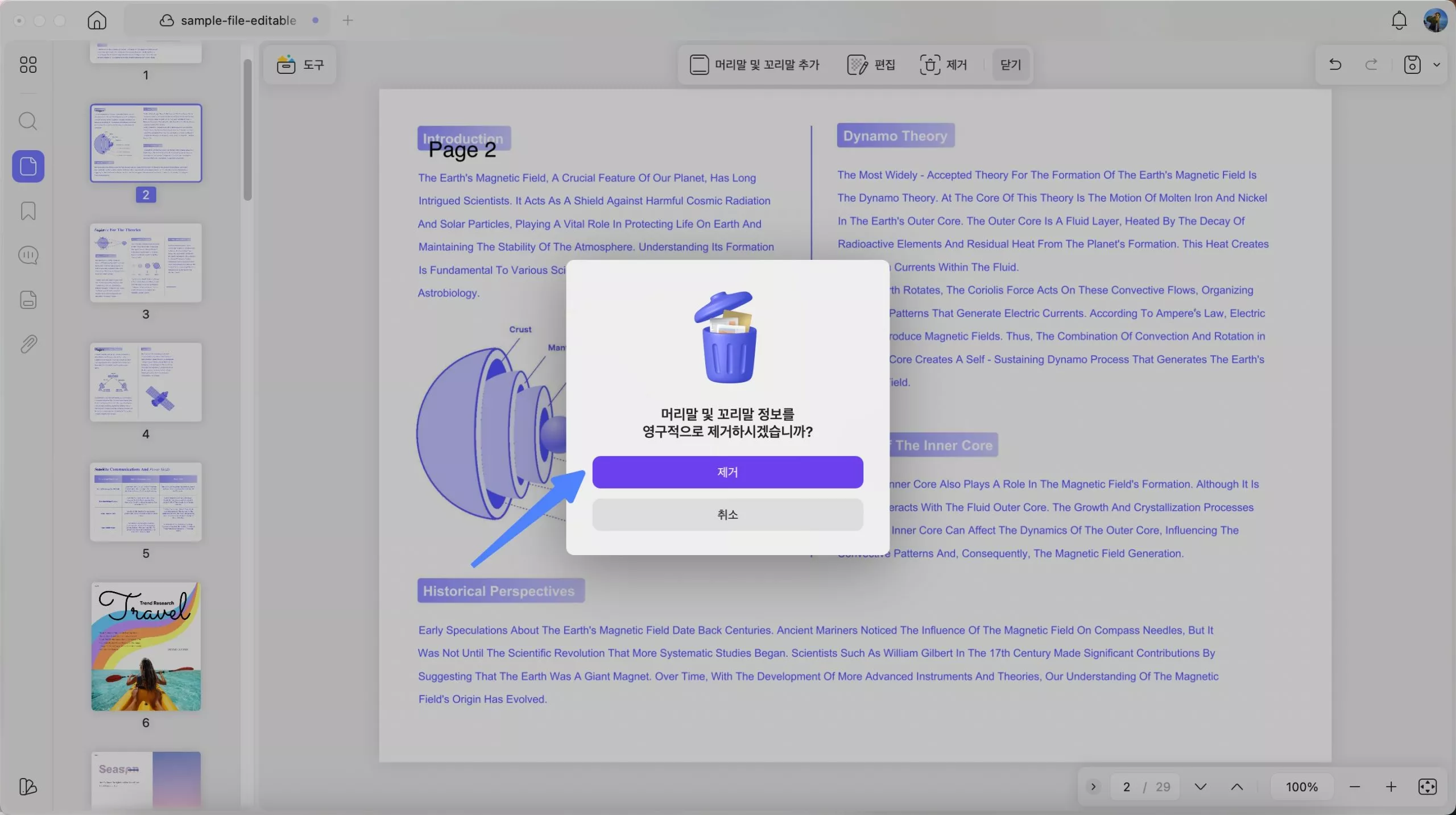Open the layers icon at sidebar bottom
1456x815 pixels.
[x=28, y=787]
